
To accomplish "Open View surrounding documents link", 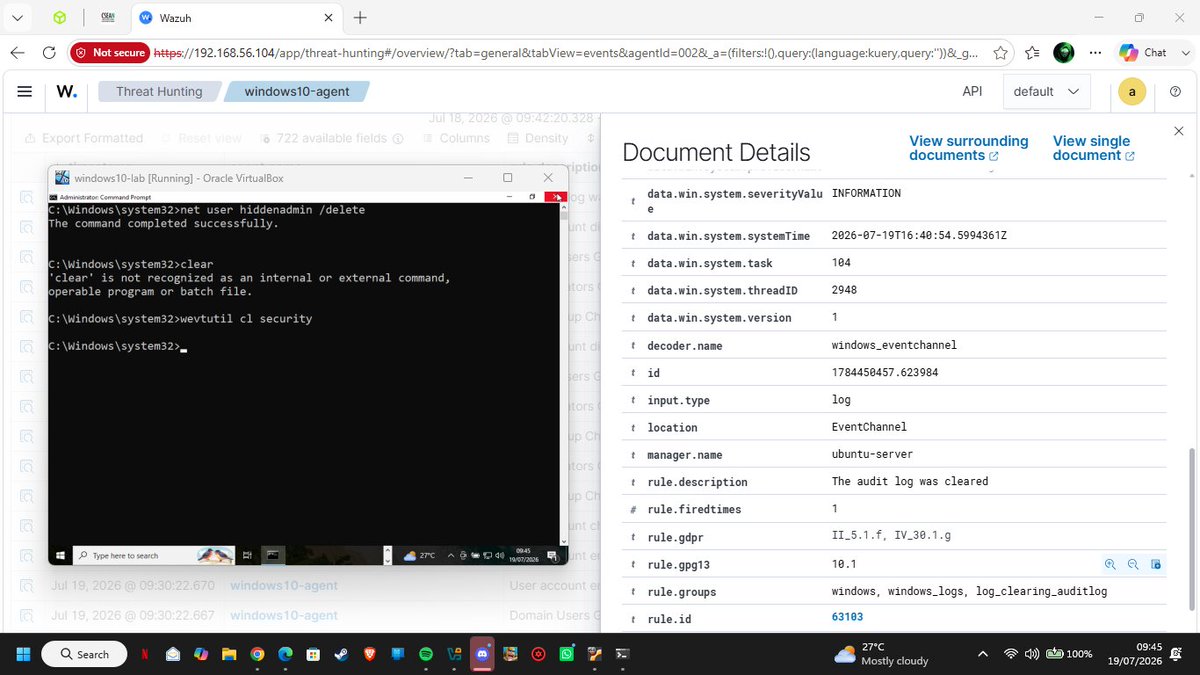I will pos(969,148).
